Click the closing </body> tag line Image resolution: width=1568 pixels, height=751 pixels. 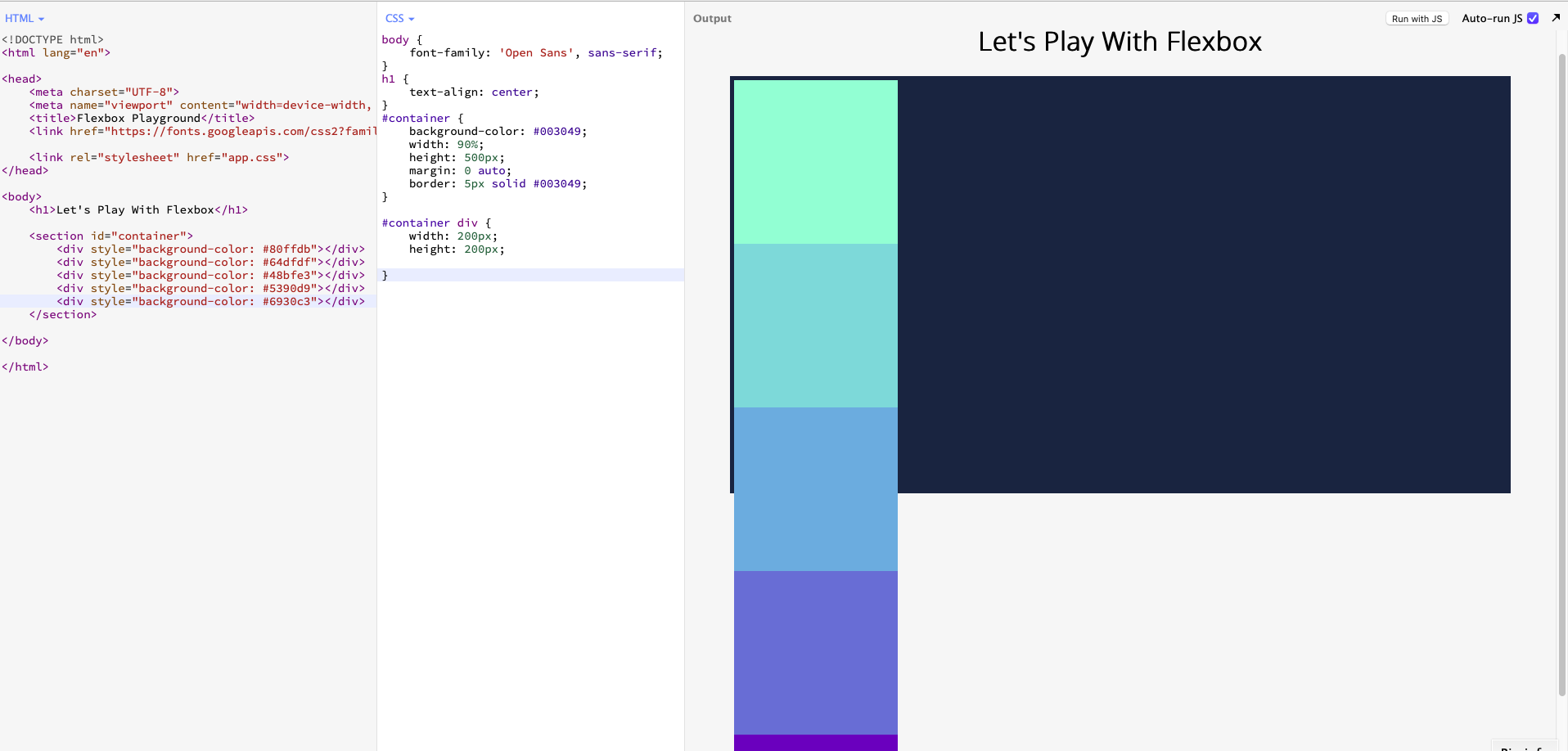(x=25, y=340)
